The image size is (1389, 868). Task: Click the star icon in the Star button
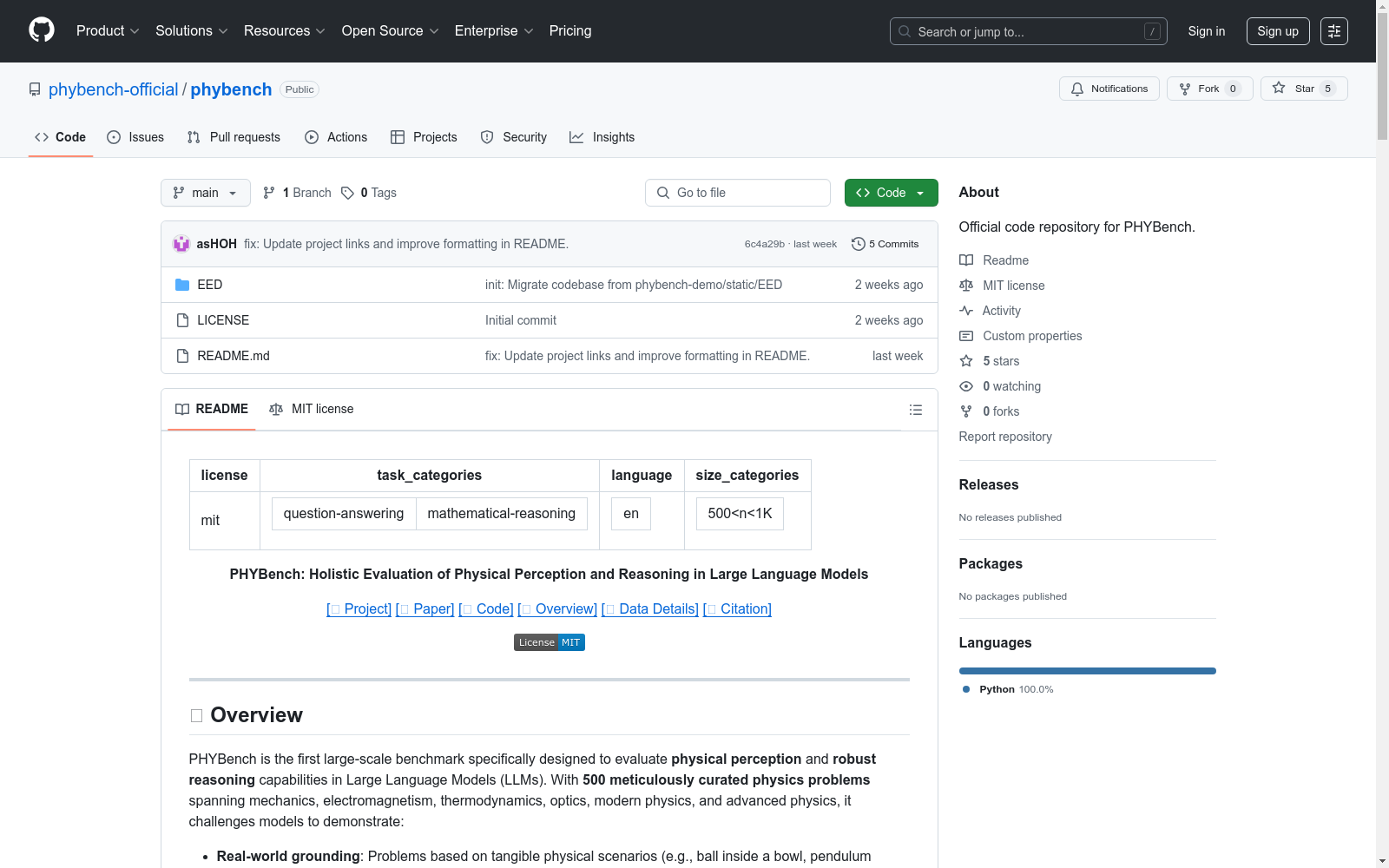(1279, 88)
